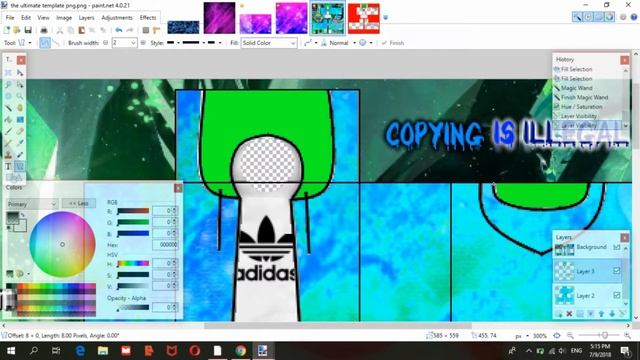Select Hue / Saturation entry in History
This screenshot has height=360, width=640.
tap(581, 107)
